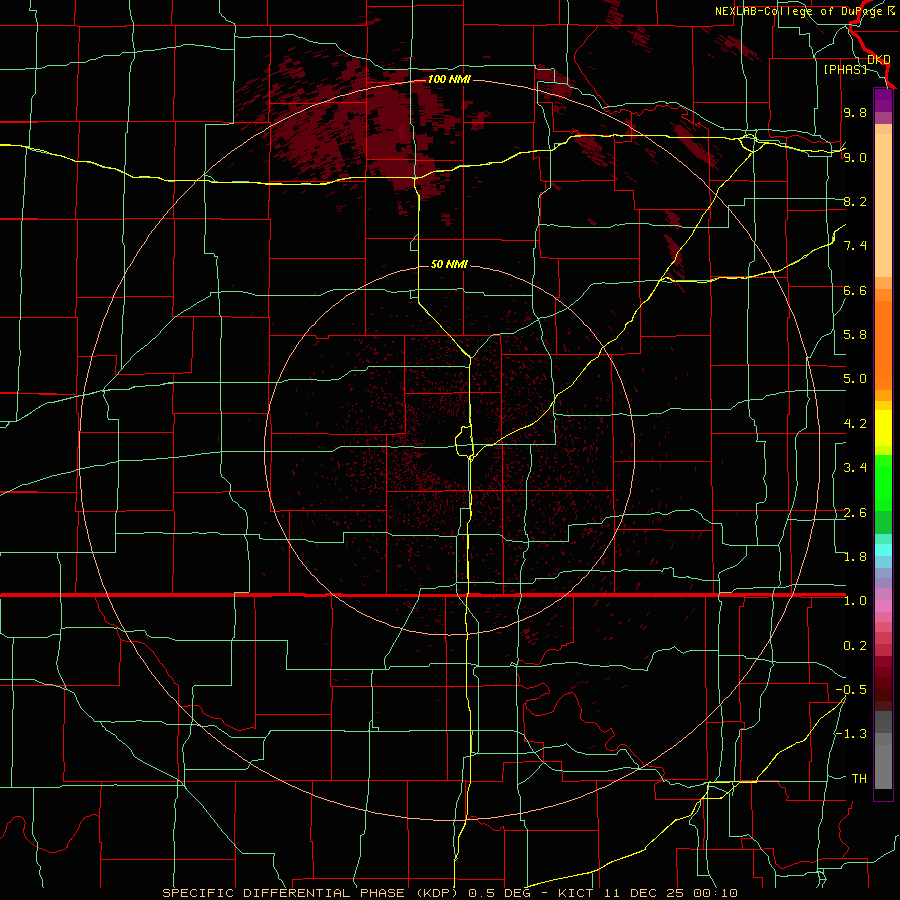Click the NEXLAB-College of DuPage credit text

(805, 11)
